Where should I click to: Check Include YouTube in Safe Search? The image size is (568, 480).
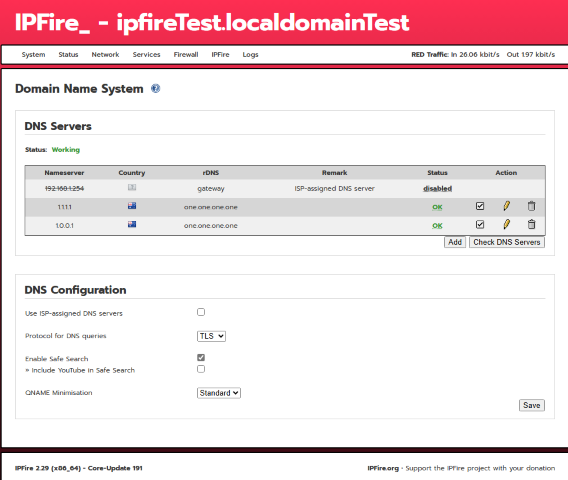point(201,369)
